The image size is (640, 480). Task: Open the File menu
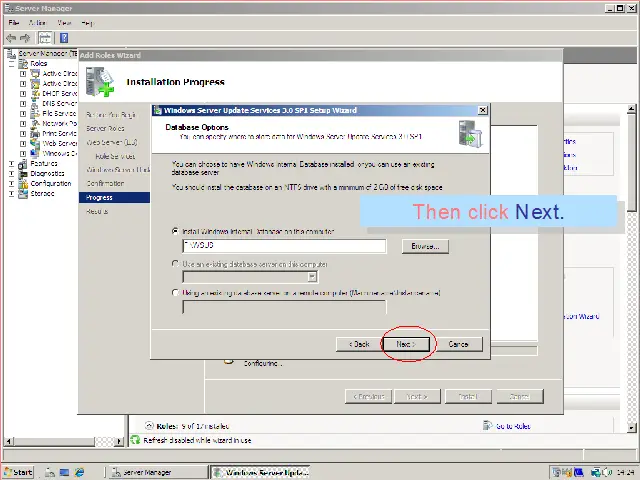pyautogui.click(x=13, y=23)
